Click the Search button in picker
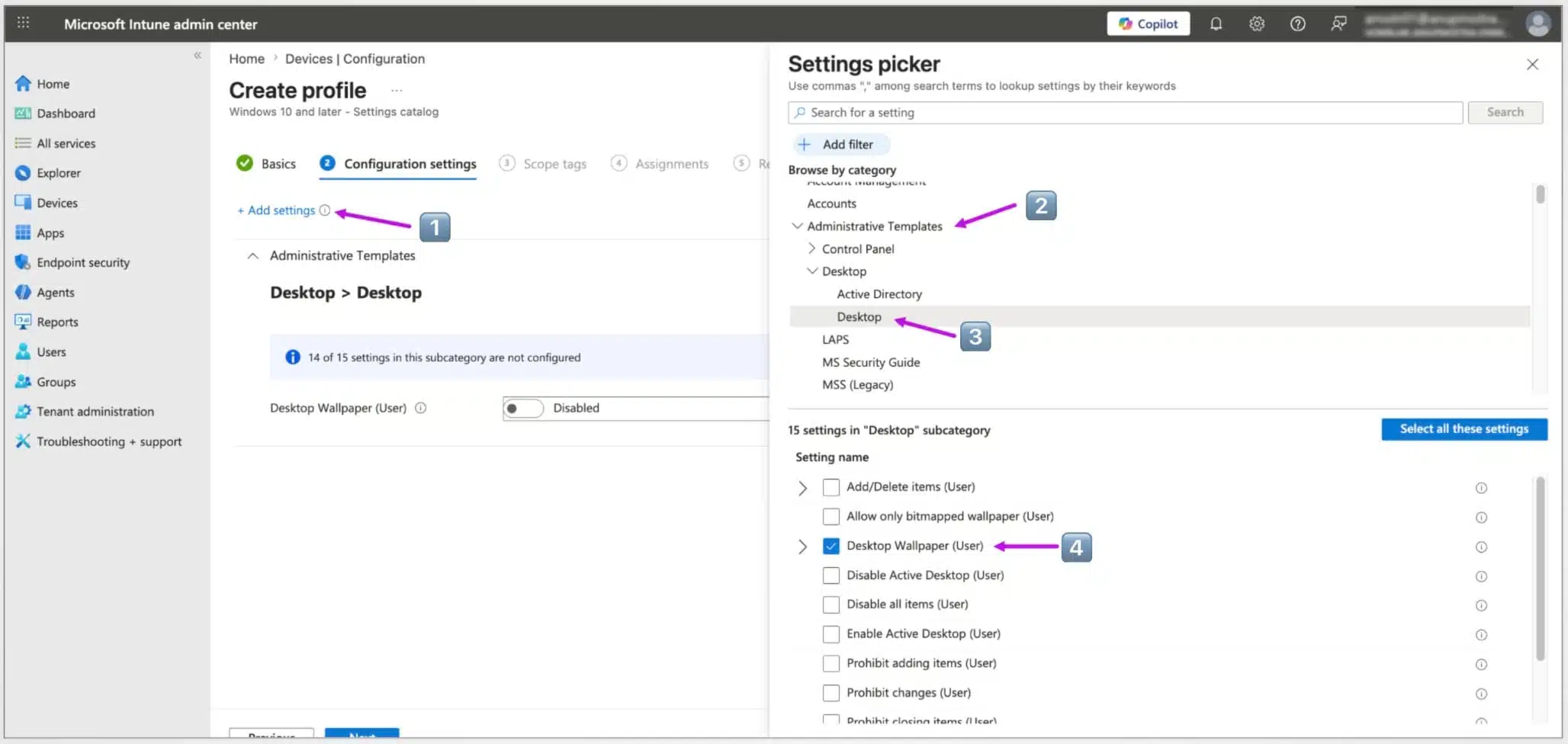Viewport: 1568px width, 744px height. click(x=1505, y=112)
